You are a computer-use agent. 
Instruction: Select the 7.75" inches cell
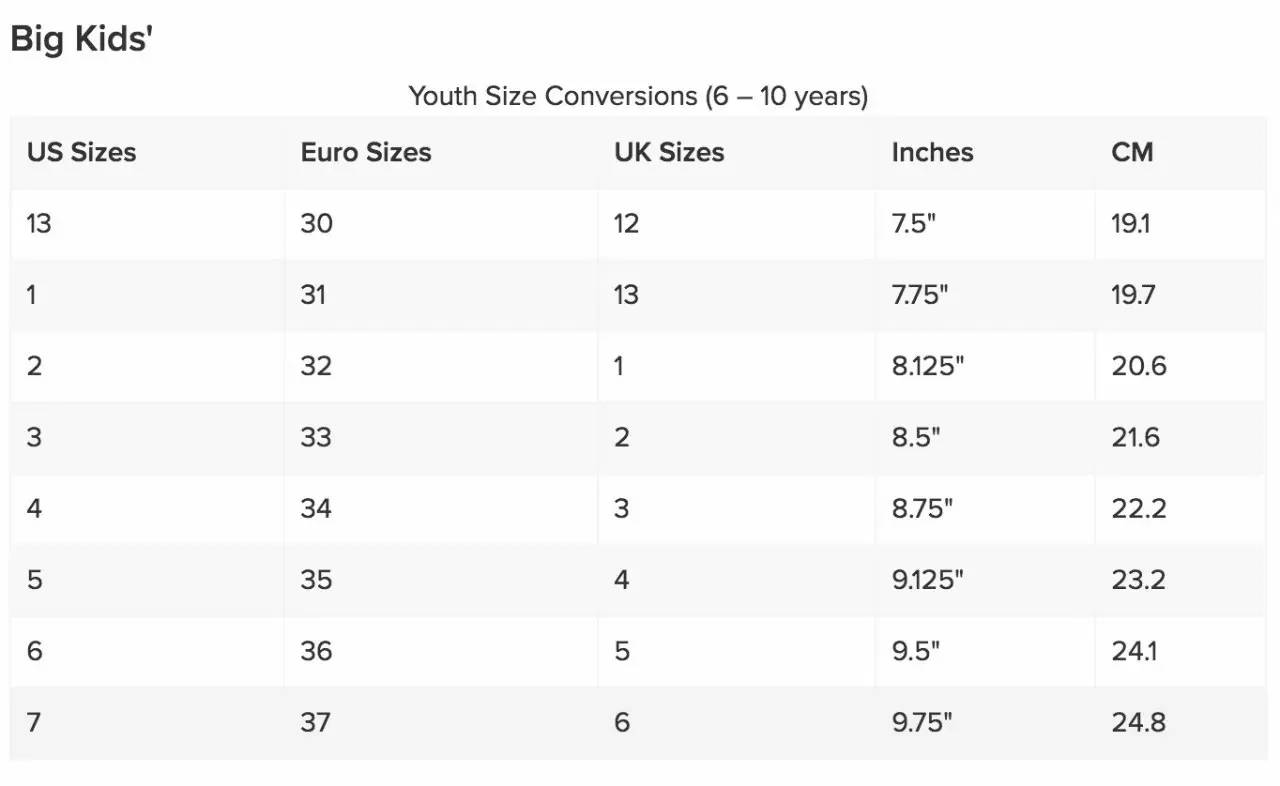pos(919,295)
